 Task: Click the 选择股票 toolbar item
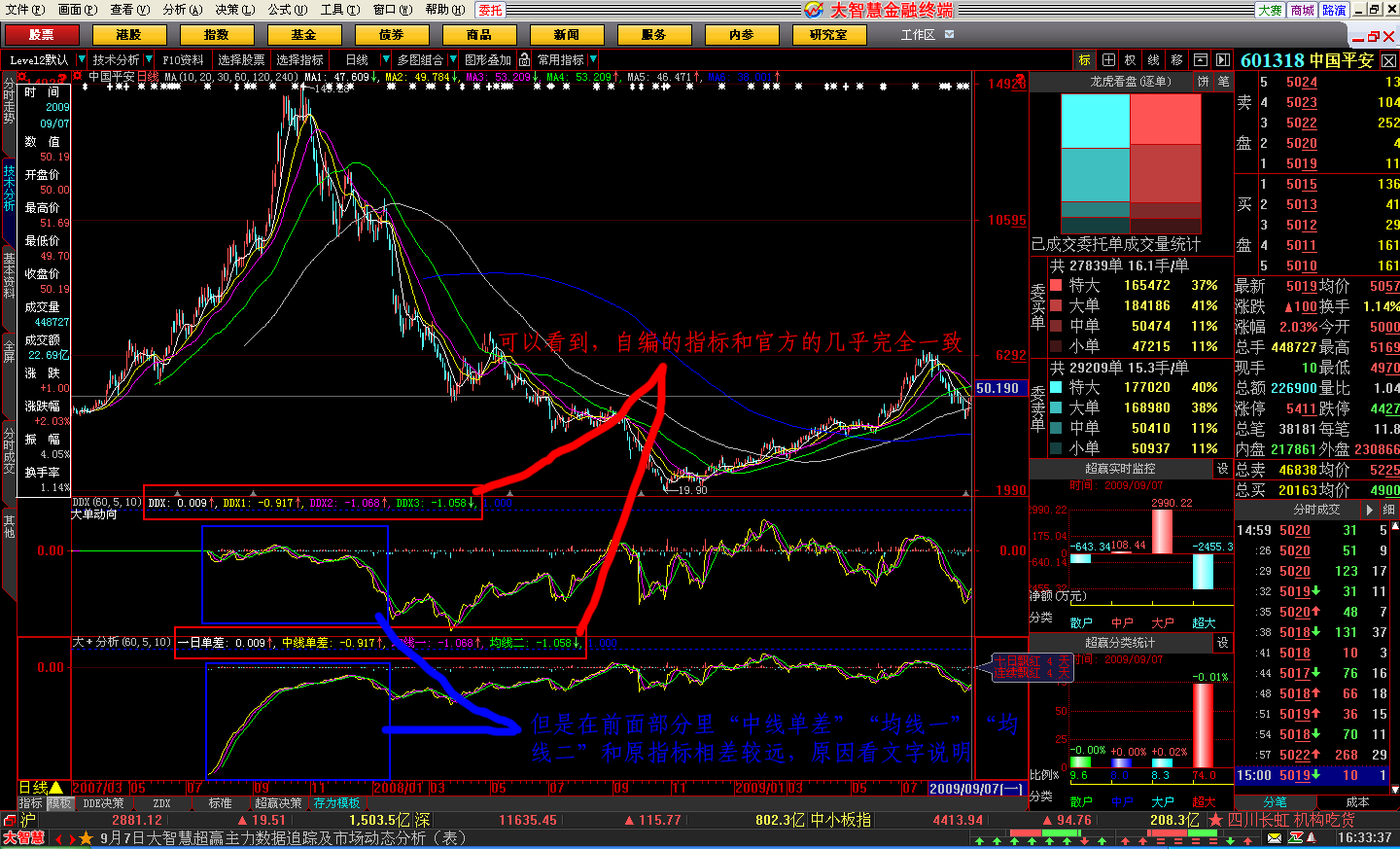[241, 60]
